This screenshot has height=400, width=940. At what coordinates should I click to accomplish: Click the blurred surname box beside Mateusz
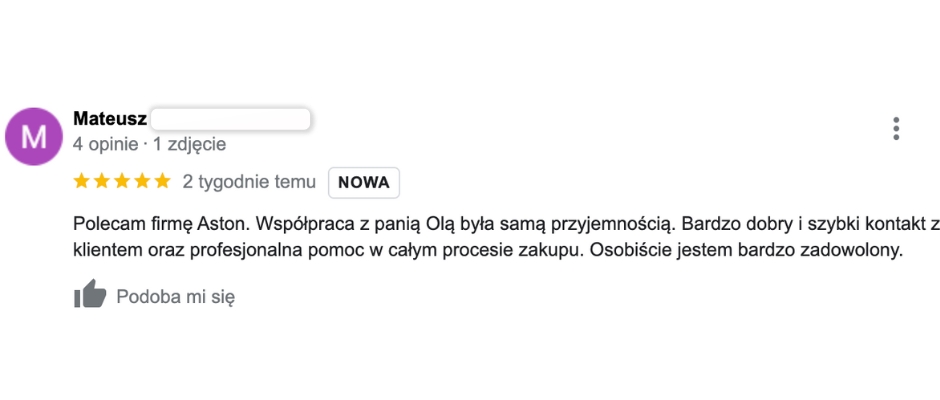[230, 119]
